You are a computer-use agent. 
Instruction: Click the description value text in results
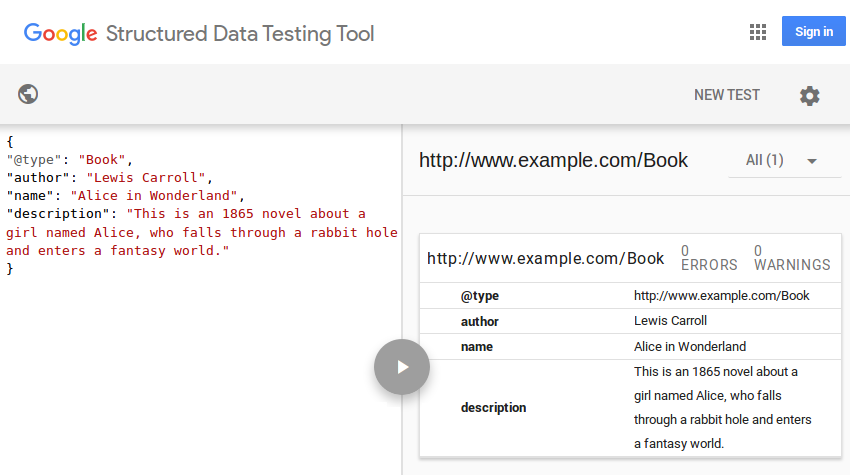point(723,408)
